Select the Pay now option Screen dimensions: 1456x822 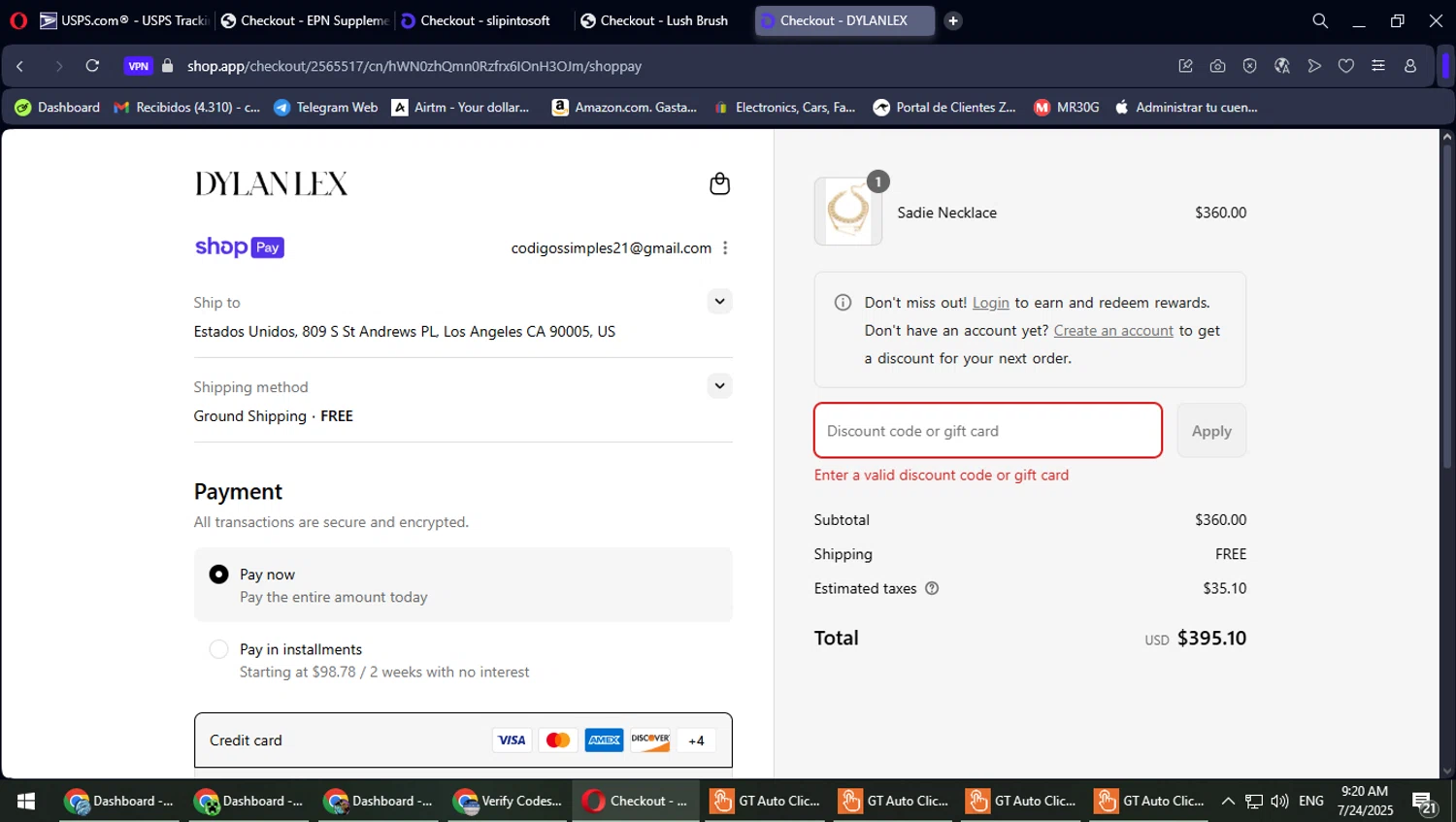coord(463,584)
